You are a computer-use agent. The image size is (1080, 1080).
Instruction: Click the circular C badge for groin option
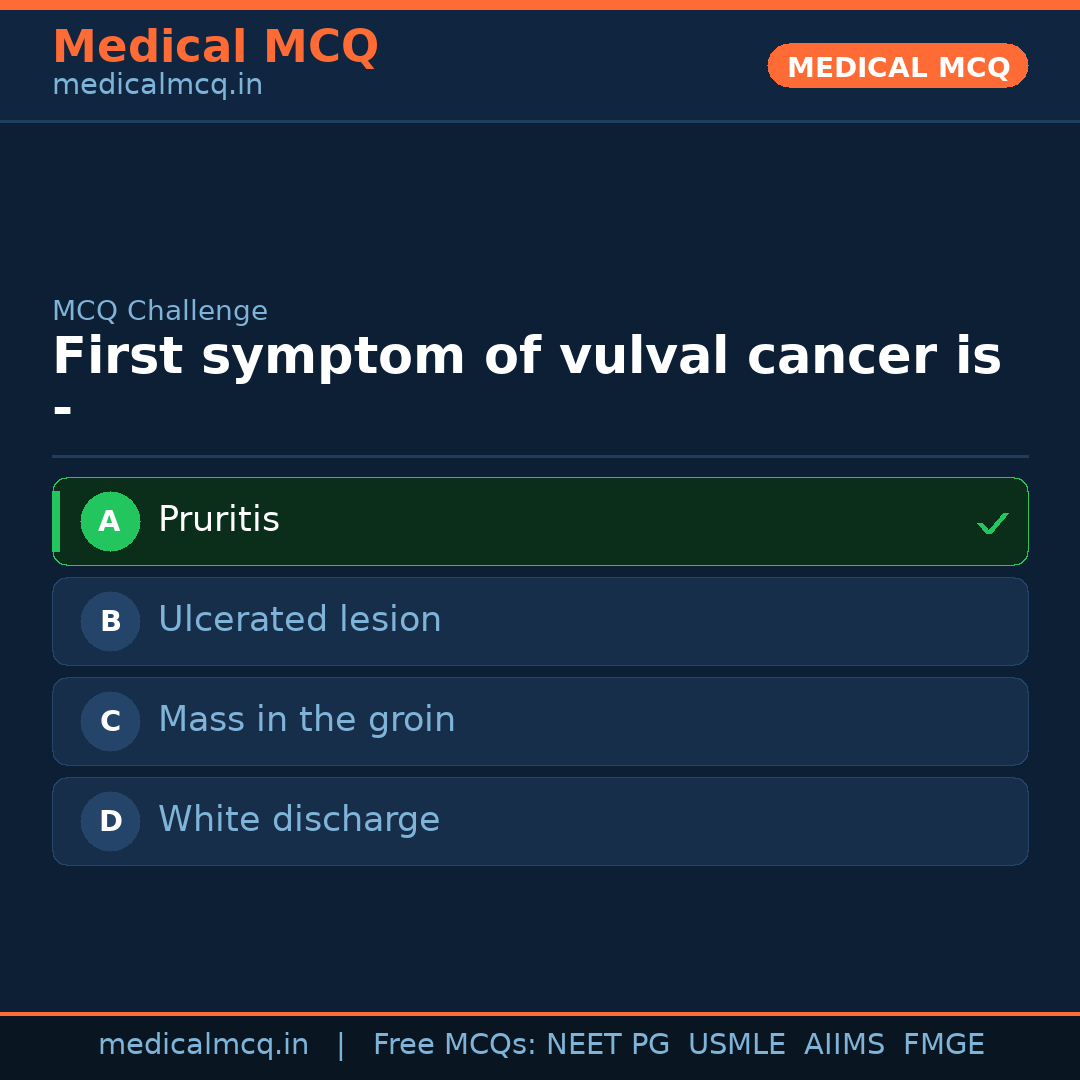point(110,721)
